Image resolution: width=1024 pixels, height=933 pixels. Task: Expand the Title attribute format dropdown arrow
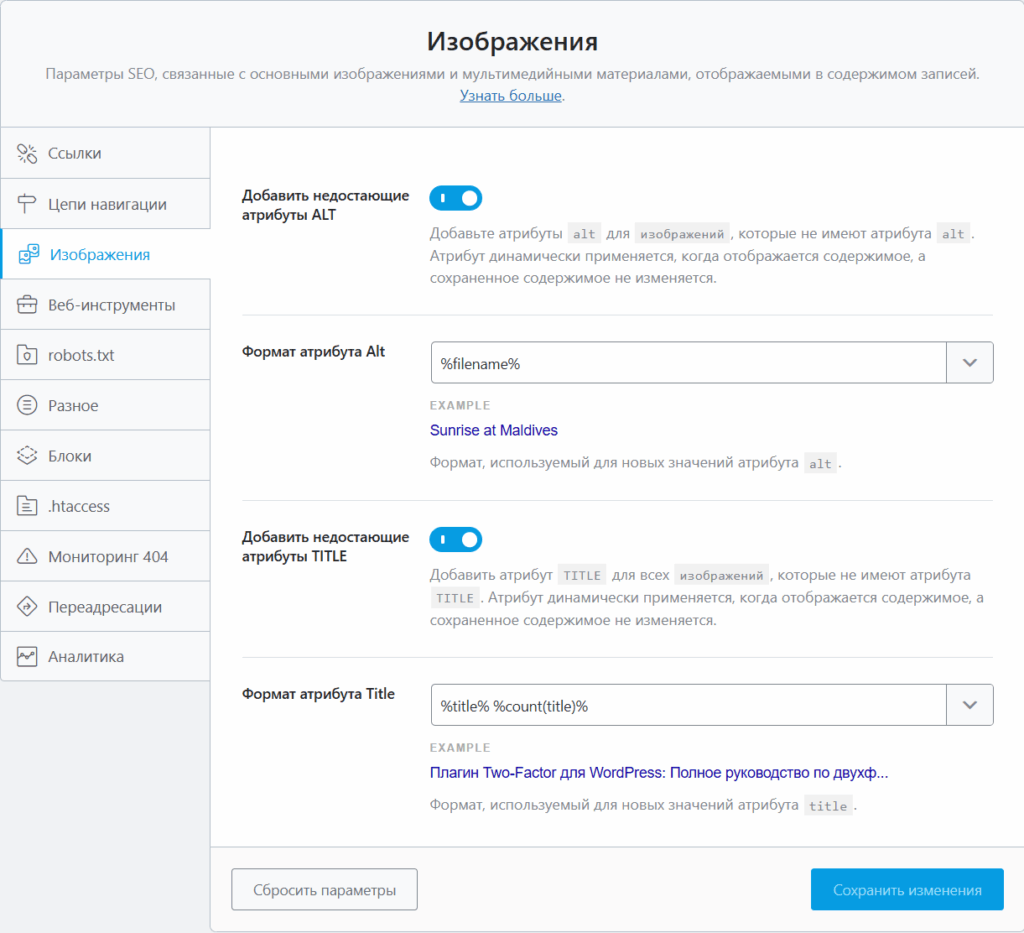pos(969,705)
